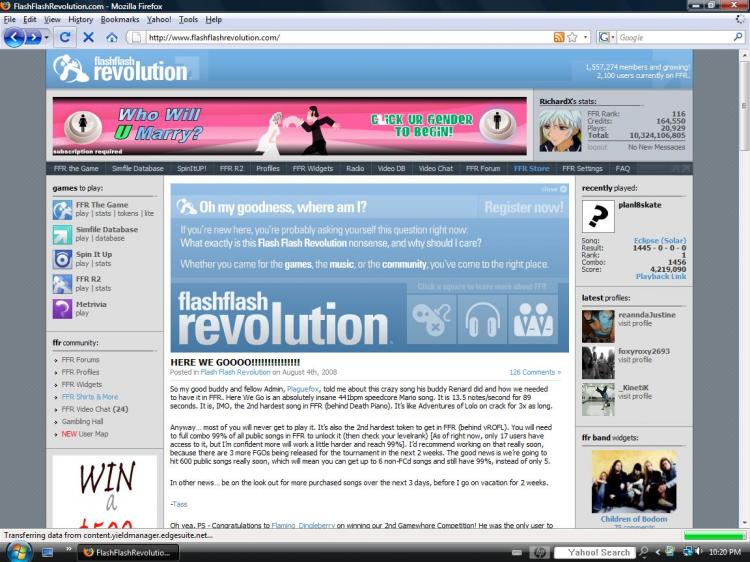Focus the Google search box
The image size is (750, 562).
674,37
